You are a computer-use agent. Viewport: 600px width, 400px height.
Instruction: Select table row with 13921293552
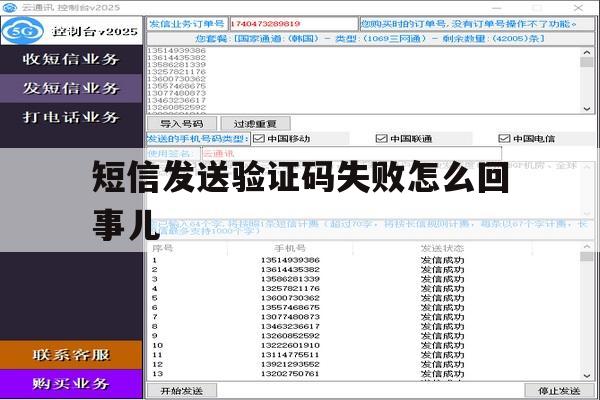coord(364,364)
